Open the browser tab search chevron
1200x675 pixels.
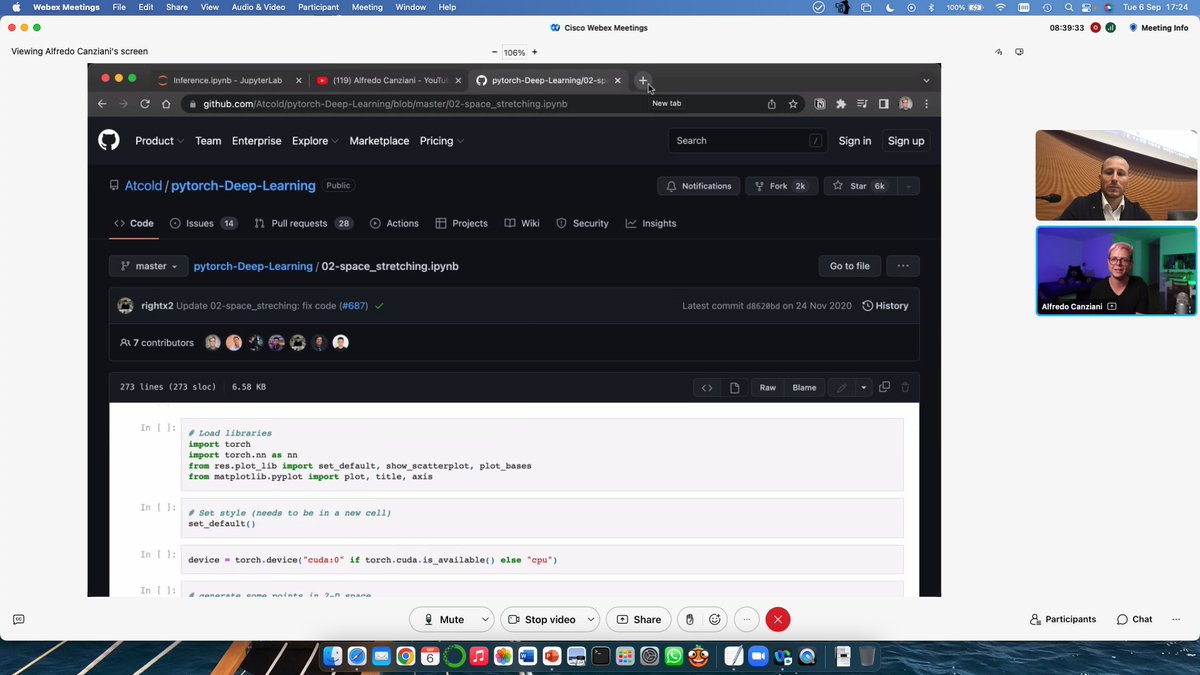(926, 80)
